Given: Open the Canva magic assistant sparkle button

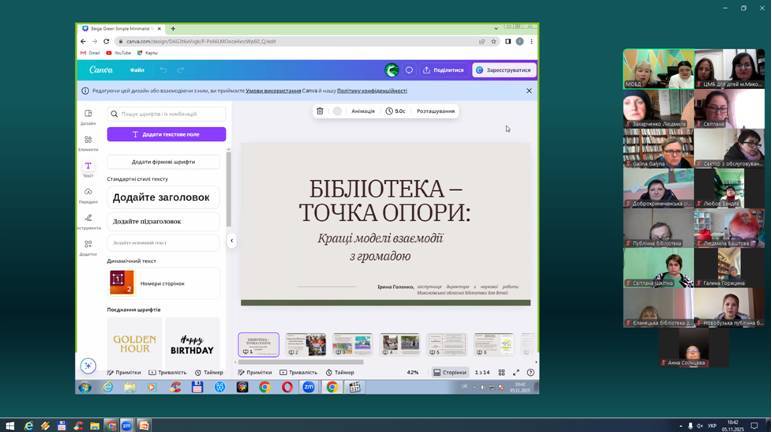Looking at the screenshot, I should (88, 366).
